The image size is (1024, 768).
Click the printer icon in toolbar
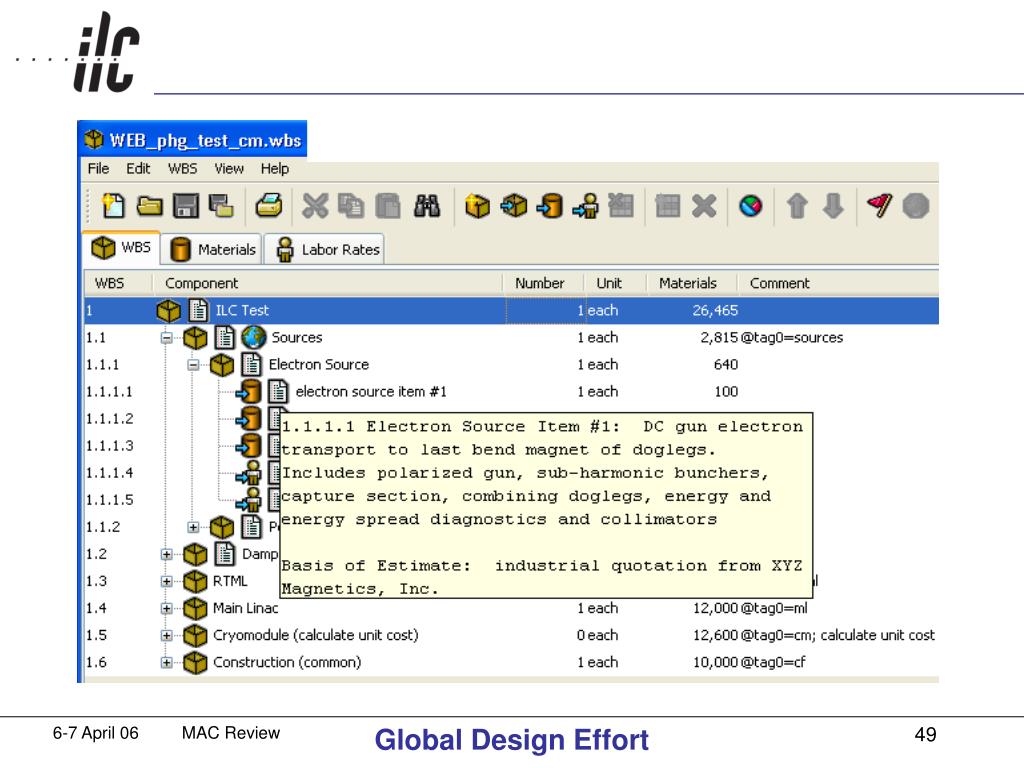click(x=269, y=206)
